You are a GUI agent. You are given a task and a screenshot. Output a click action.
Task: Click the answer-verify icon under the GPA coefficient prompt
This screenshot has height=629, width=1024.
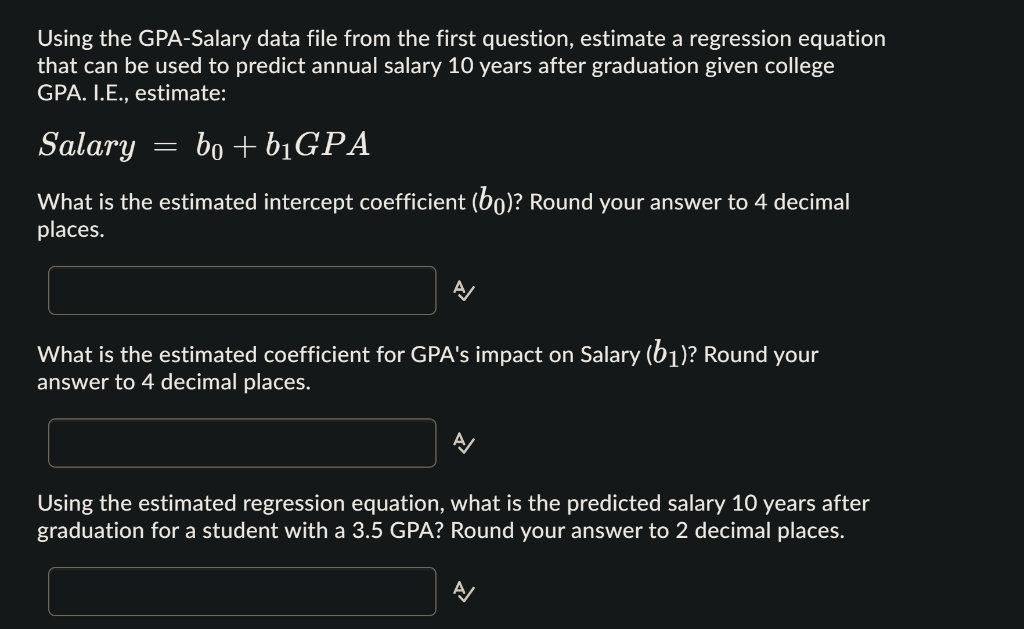tap(462, 443)
